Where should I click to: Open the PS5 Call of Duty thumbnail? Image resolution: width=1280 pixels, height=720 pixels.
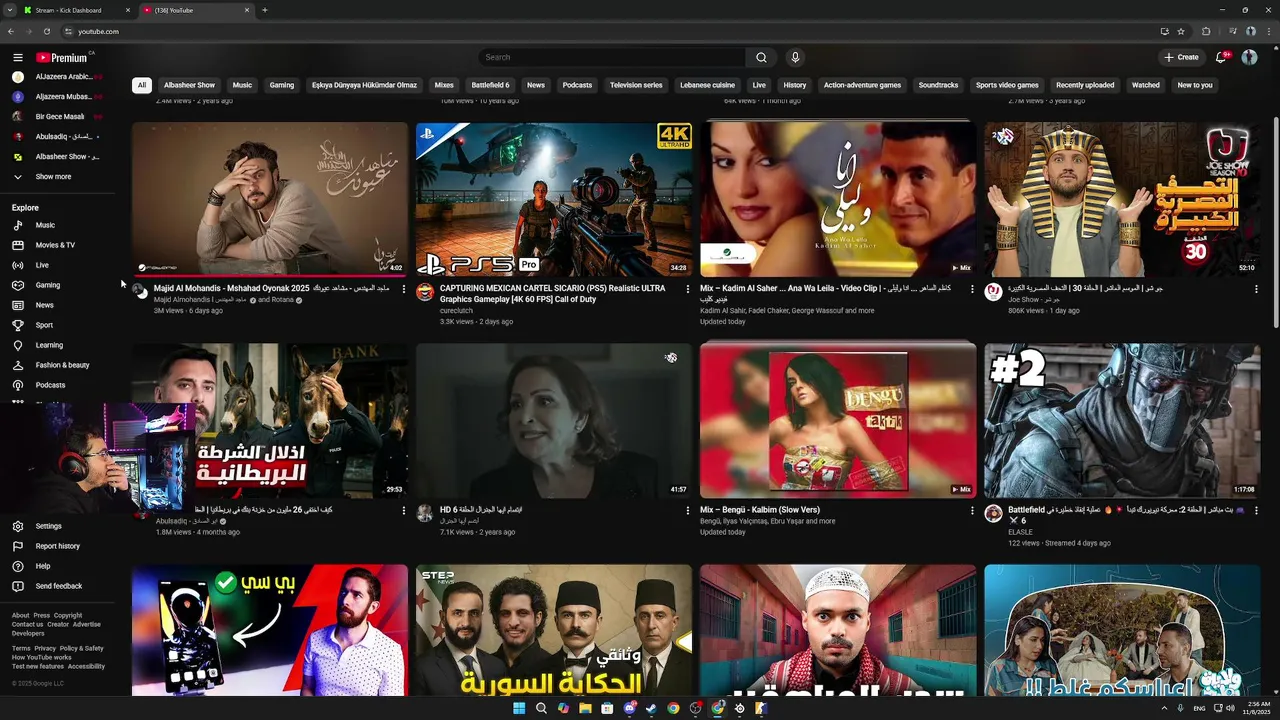tap(554, 199)
